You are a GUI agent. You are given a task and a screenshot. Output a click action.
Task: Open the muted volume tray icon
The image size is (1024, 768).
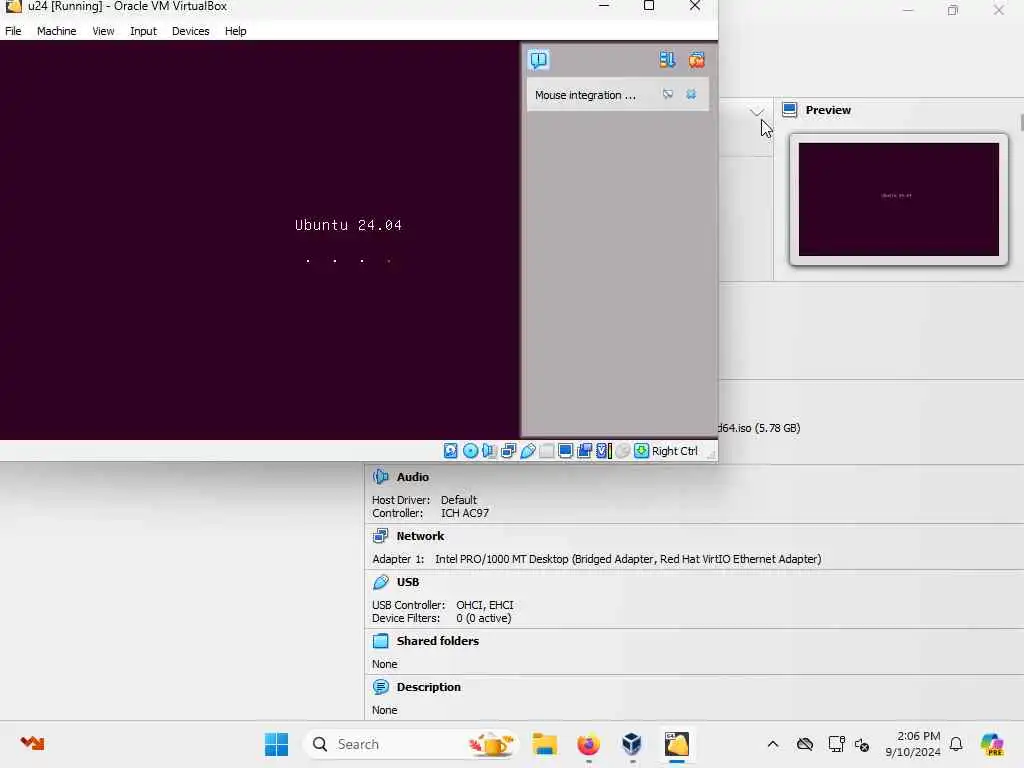tap(862, 744)
